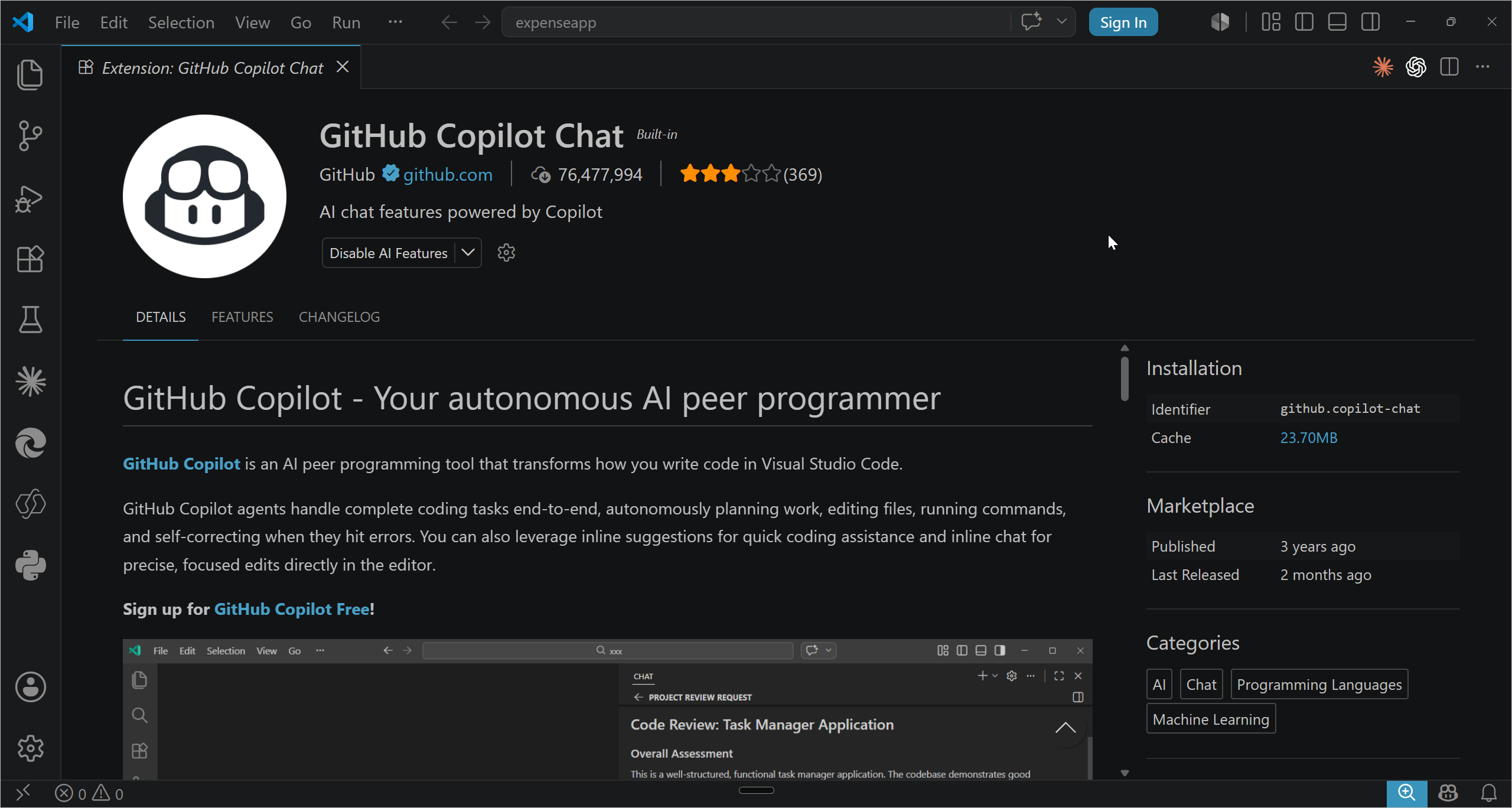The image size is (1512, 808).
Task: Switch to the DETAILS tab
Action: [161, 317]
